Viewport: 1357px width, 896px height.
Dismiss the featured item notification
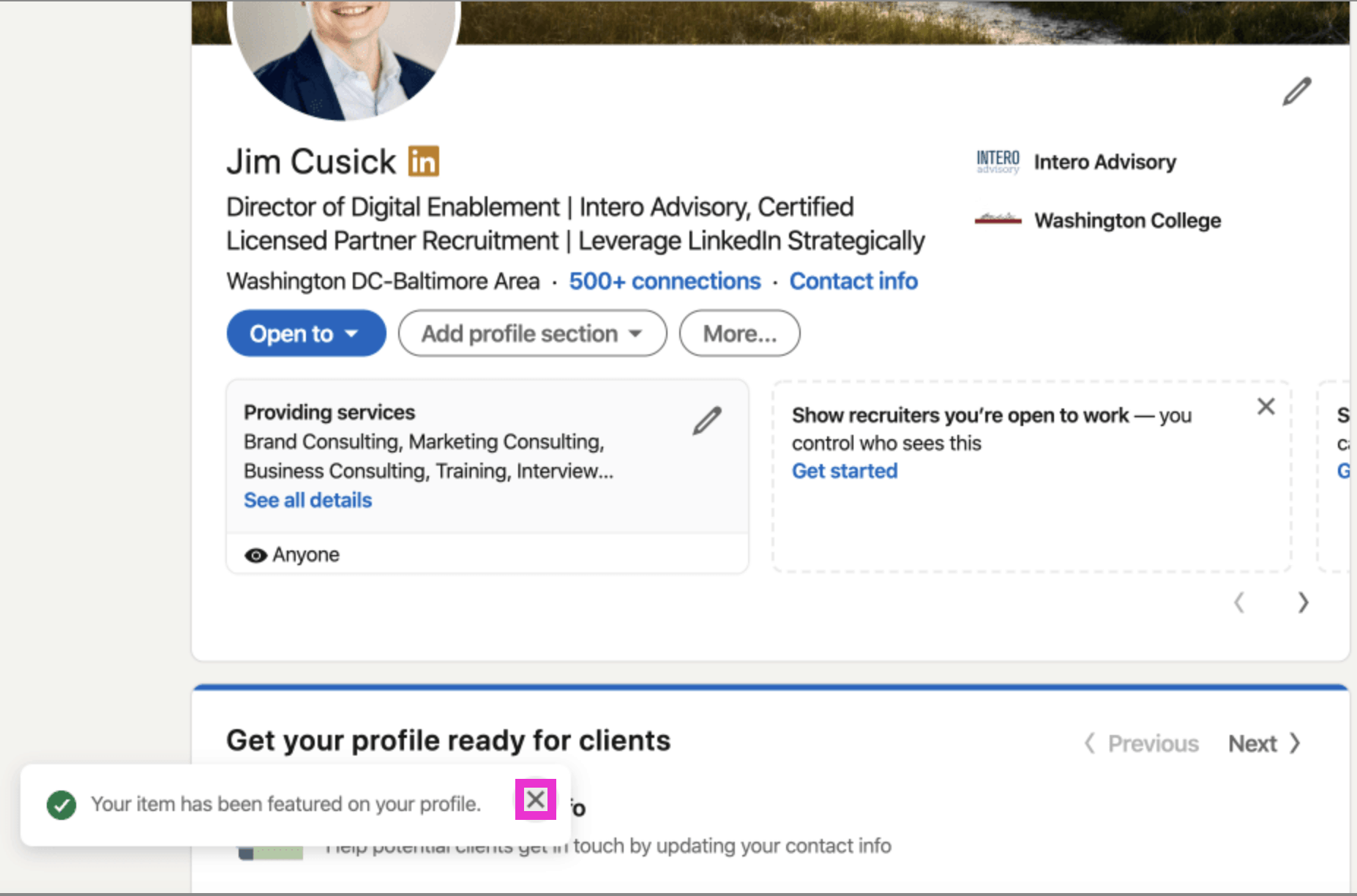coord(536,799)
